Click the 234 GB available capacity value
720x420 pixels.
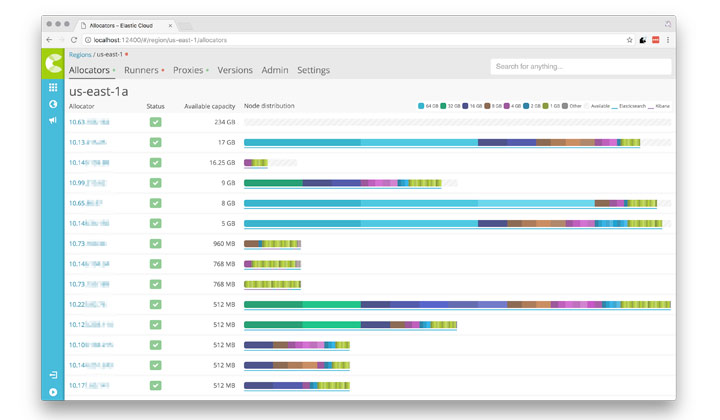[225, 122]
